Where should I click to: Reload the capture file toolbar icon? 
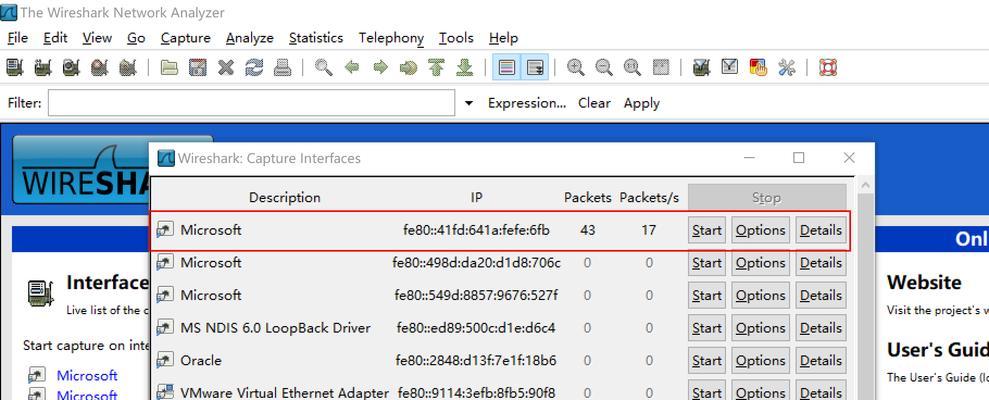tap(254, 68)
